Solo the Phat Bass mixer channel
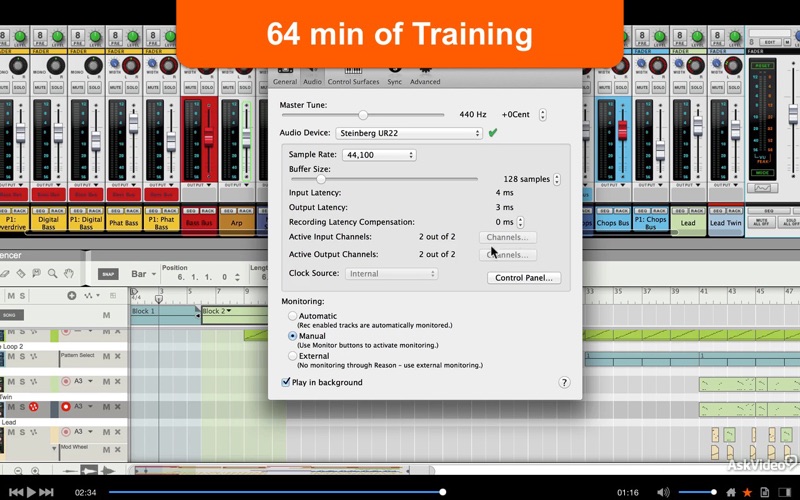The image size is (800, 500). tap(132, 88)
